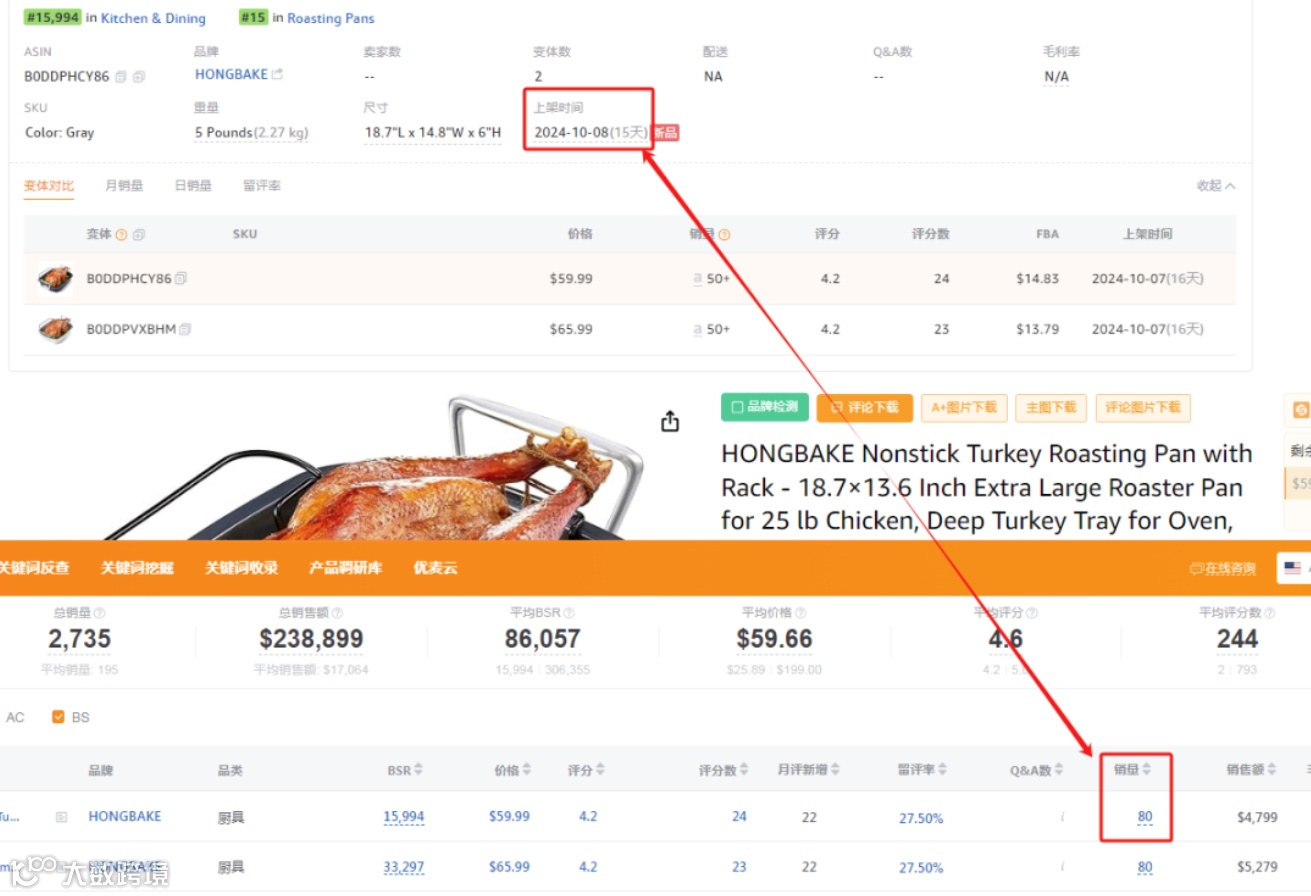Switch to the 变体对比 tab

pyautogui.click(x=49, y=186)
